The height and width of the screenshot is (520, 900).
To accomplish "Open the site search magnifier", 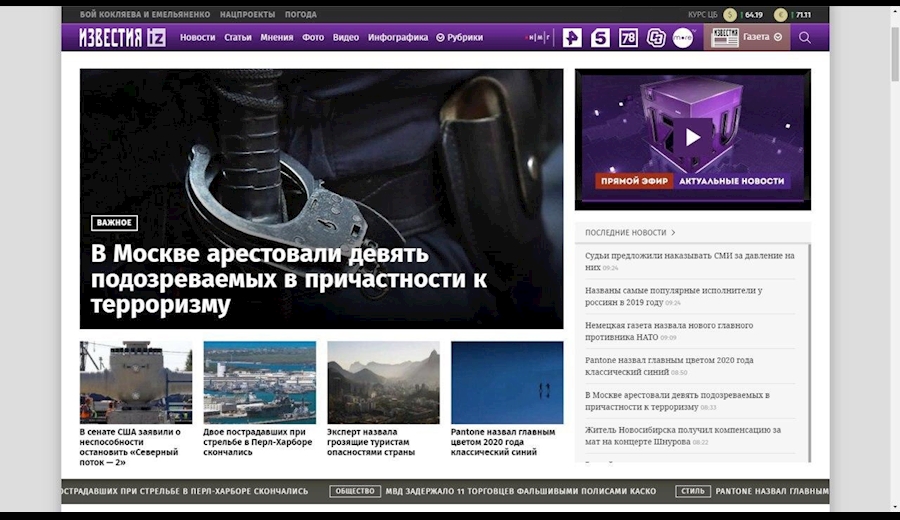I will pyautogui.click(x=805, y=38).
